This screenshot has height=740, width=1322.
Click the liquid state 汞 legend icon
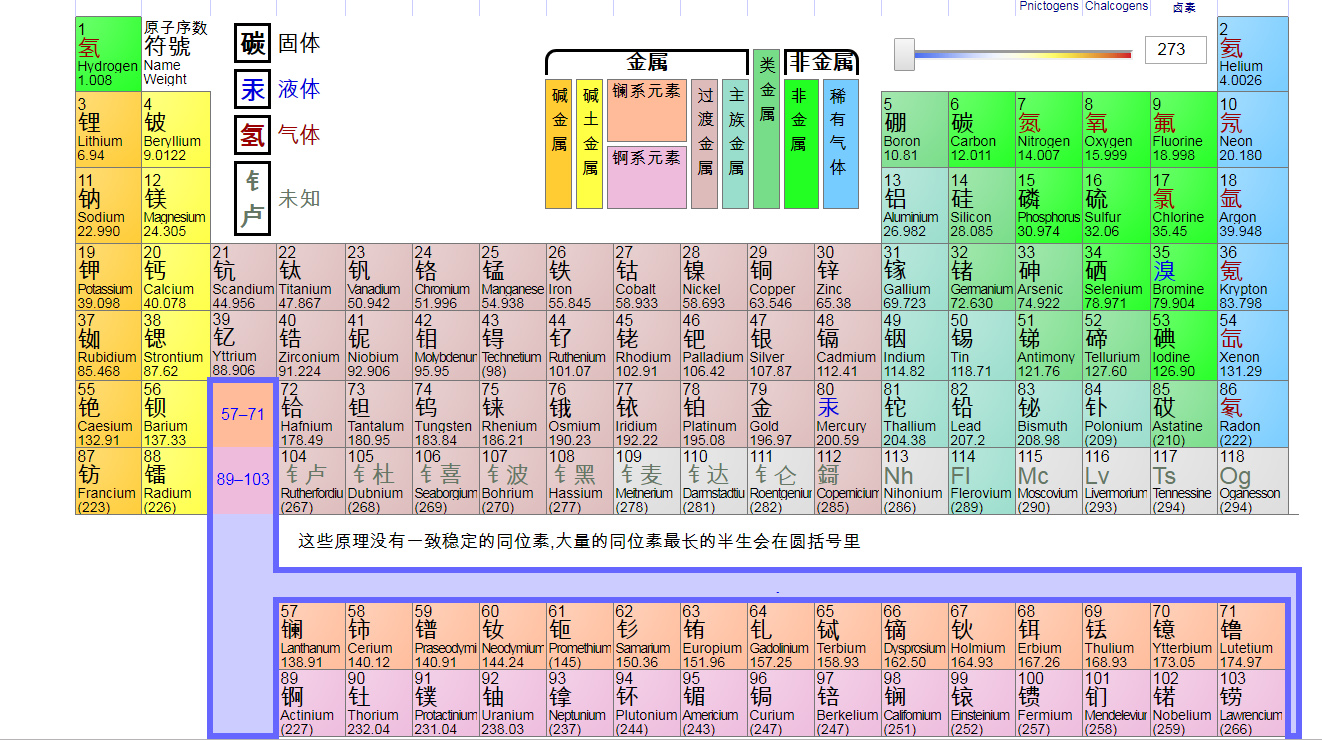click(x=252, y=89)
